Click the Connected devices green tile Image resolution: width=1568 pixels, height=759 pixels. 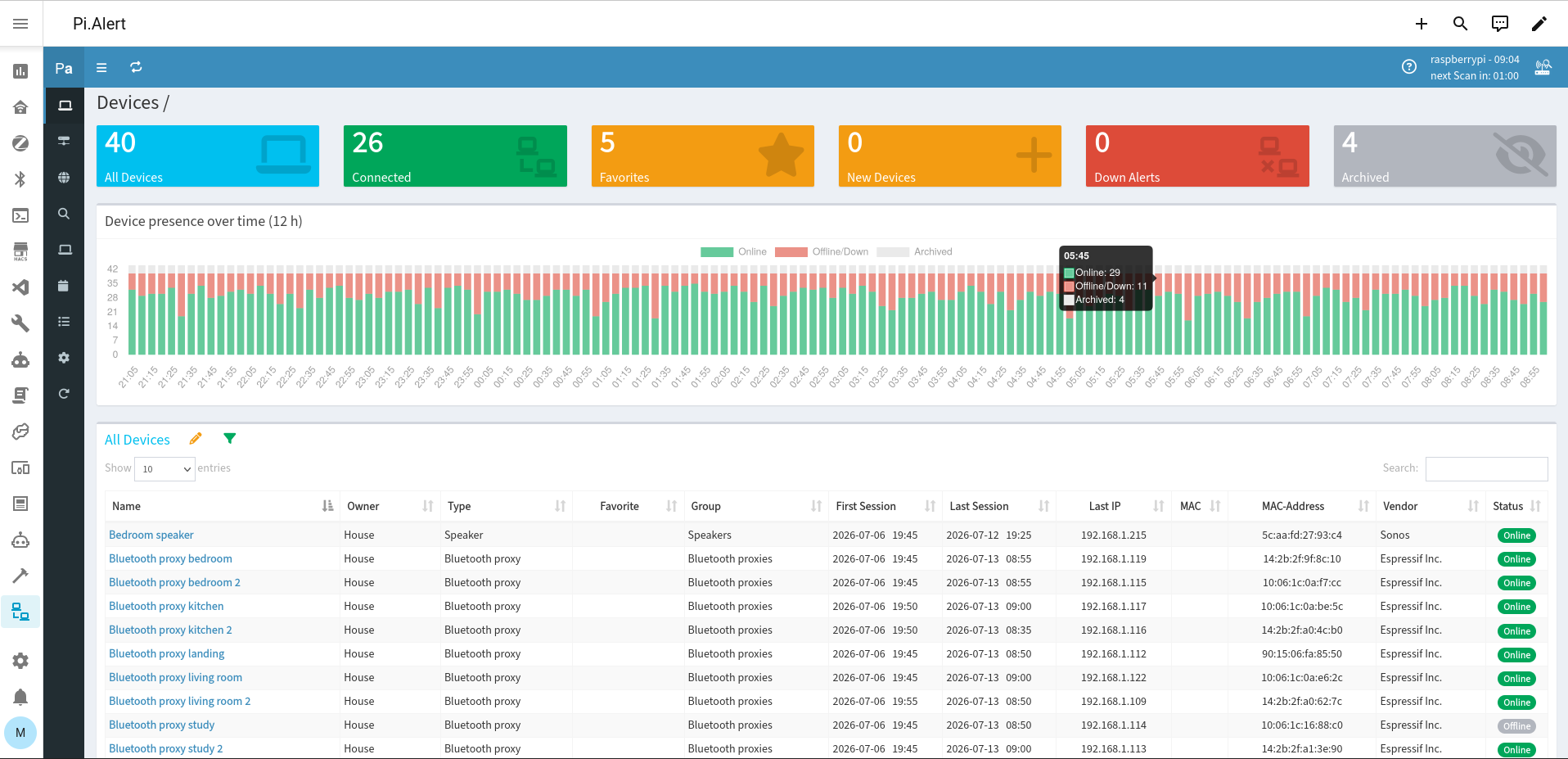455,156
